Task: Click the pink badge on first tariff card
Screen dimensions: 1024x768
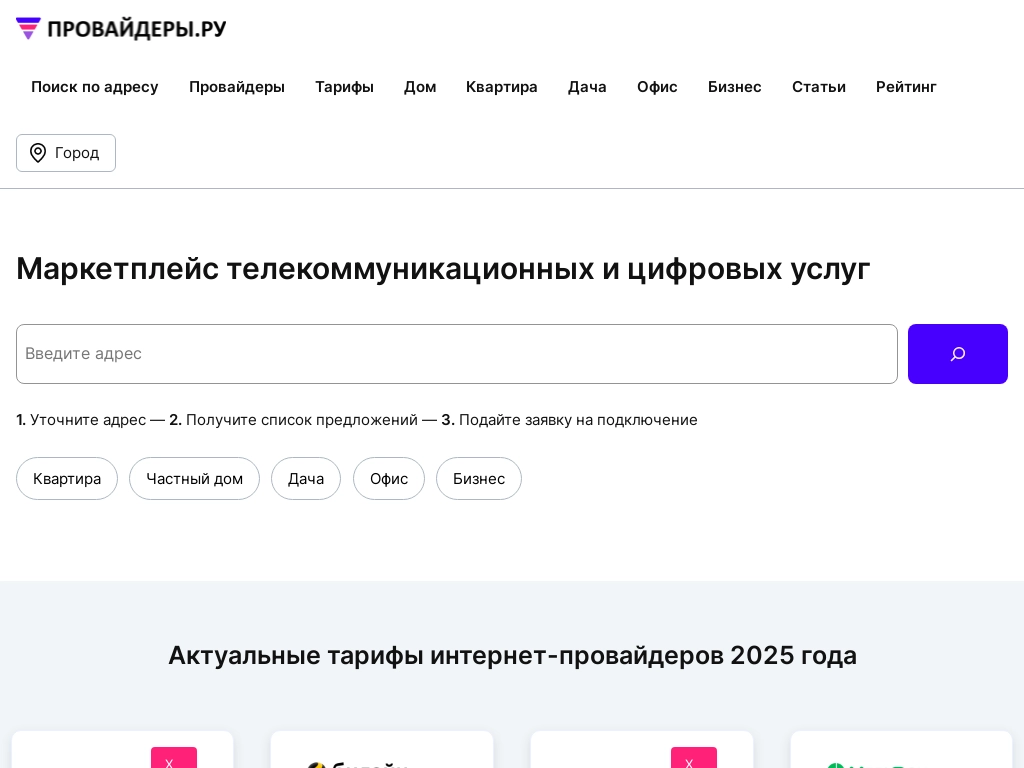Action: click(x=174, y=758)
